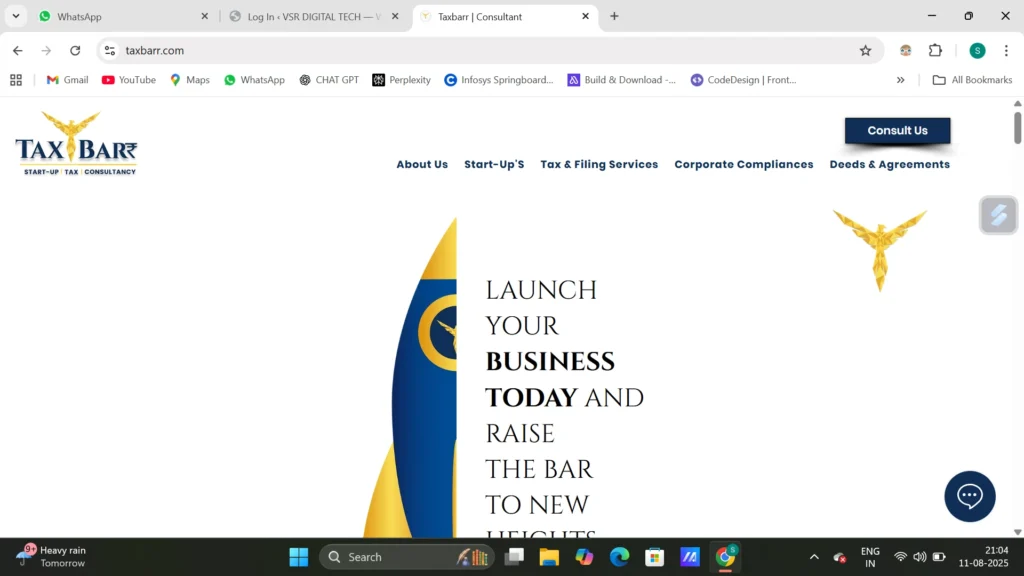
Task: Click the Windows Start button
Action: pos(298,557)
